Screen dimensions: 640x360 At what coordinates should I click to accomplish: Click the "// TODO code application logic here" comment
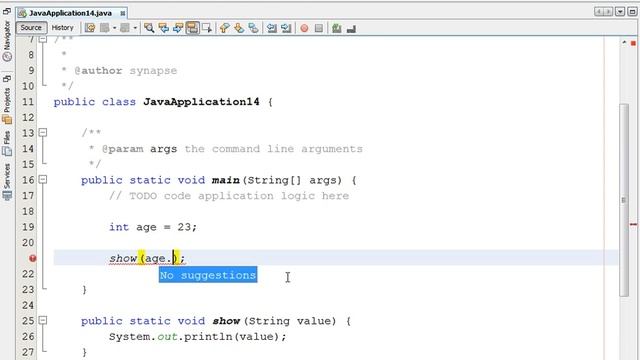pyautogui.click(x=229, y=196)
